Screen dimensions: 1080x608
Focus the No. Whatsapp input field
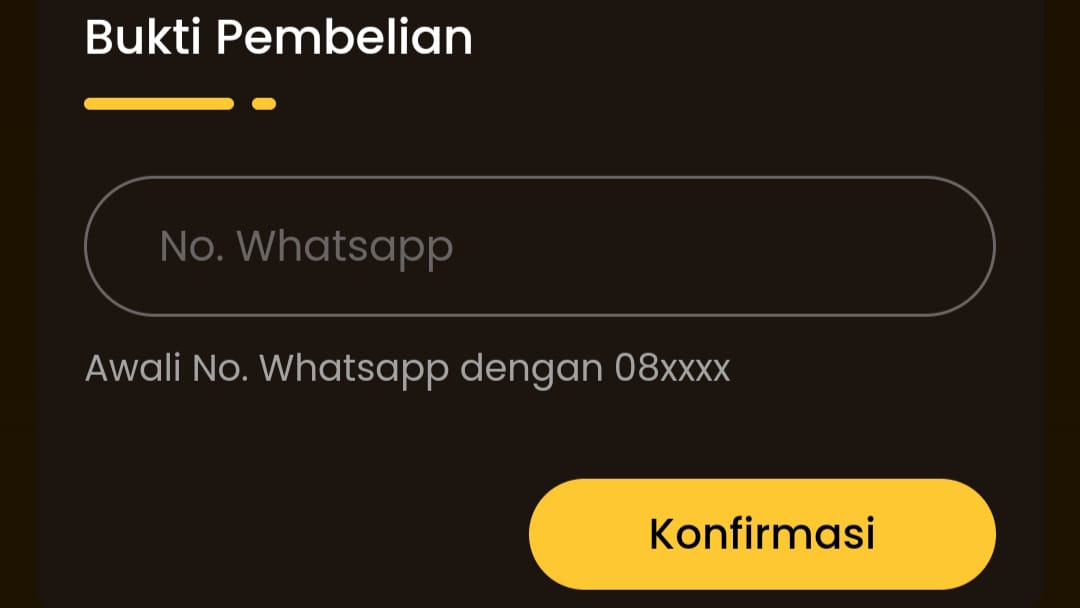(x=539, y=246)
